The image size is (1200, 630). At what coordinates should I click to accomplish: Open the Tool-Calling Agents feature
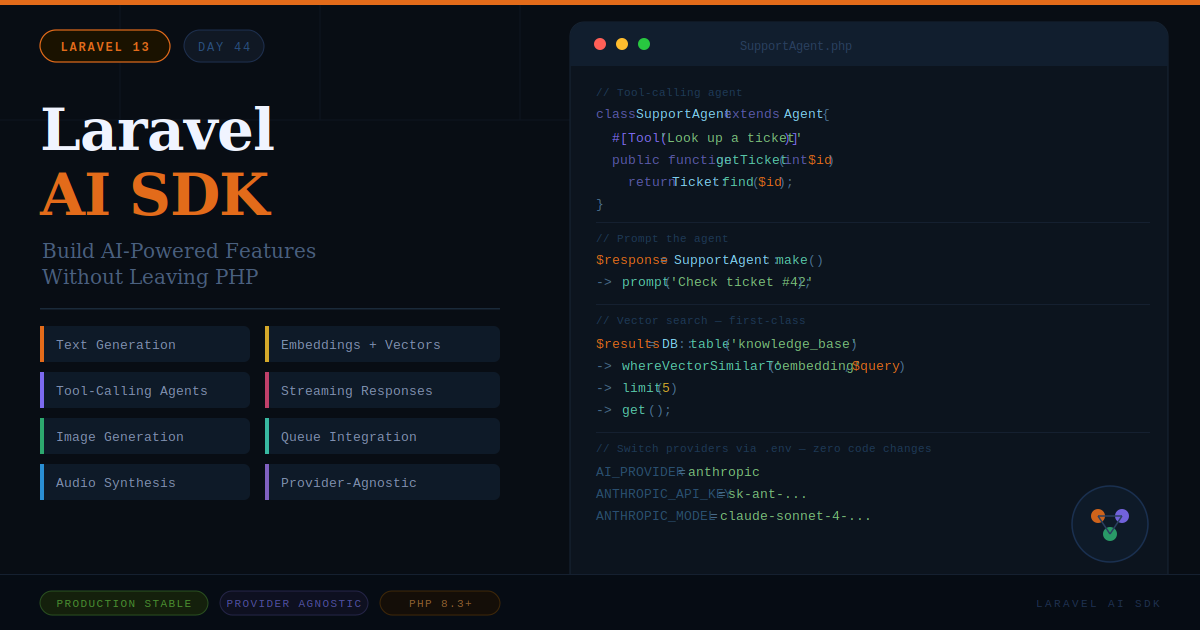coord(145,390)
